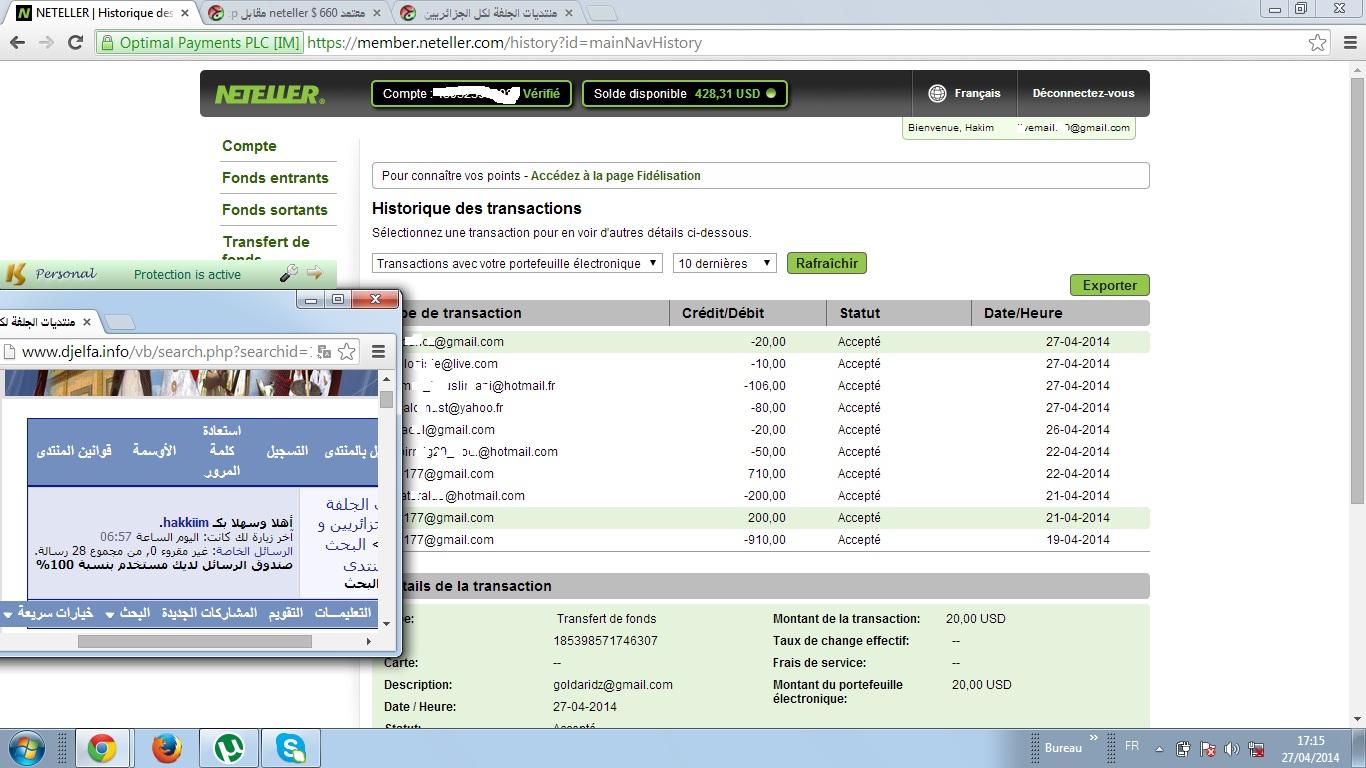The width and height of the screenshot is (1366, 768).
Task: Click الأوسمة link in forum header
Action: coord(154,451)
